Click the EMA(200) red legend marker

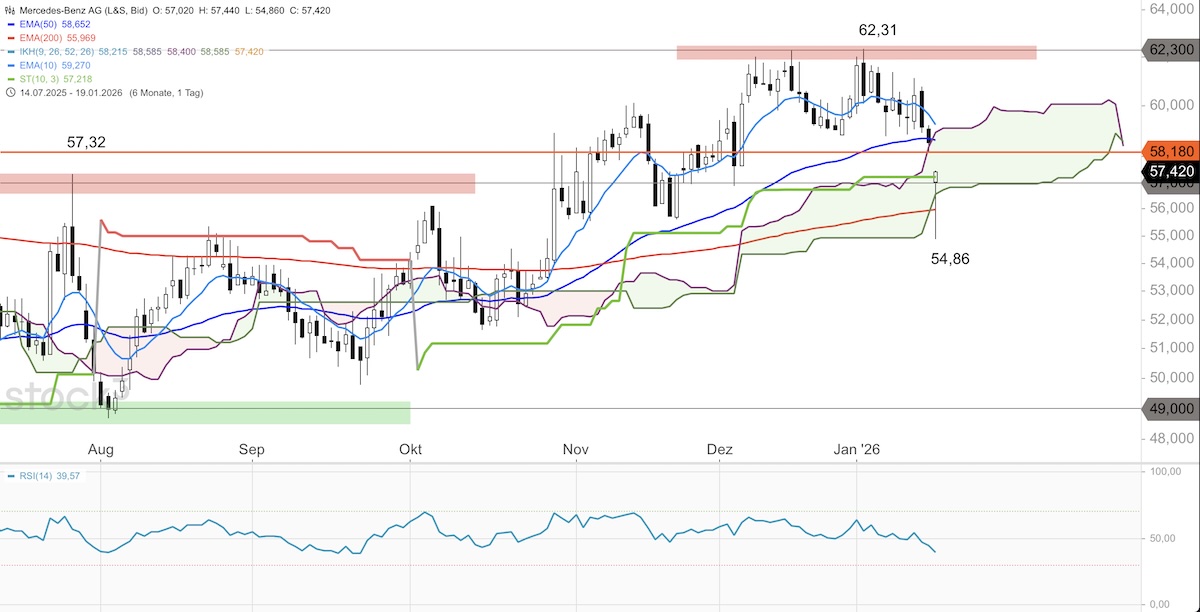[9, 36]
